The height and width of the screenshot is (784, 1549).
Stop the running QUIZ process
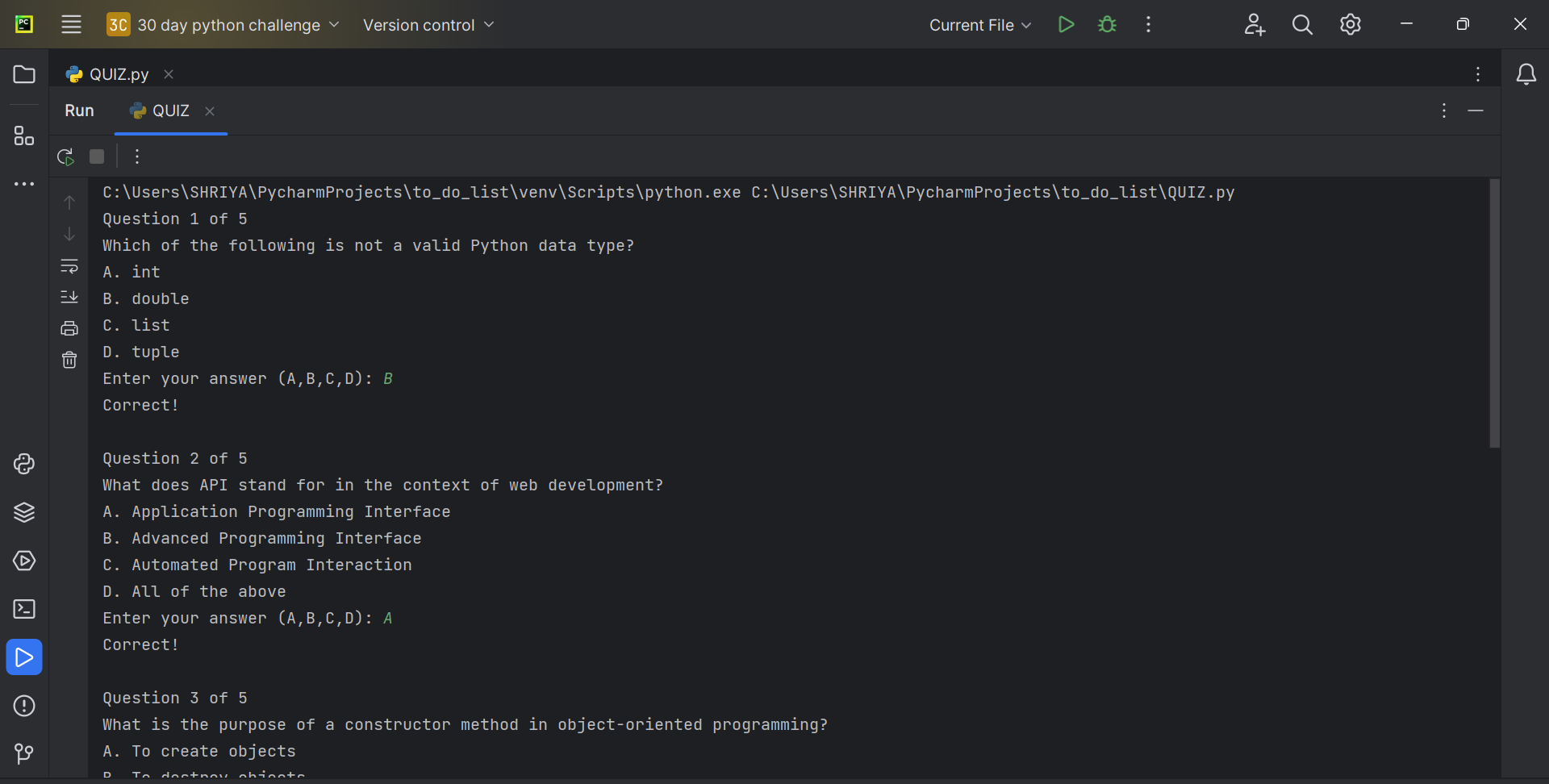point(97,156)
